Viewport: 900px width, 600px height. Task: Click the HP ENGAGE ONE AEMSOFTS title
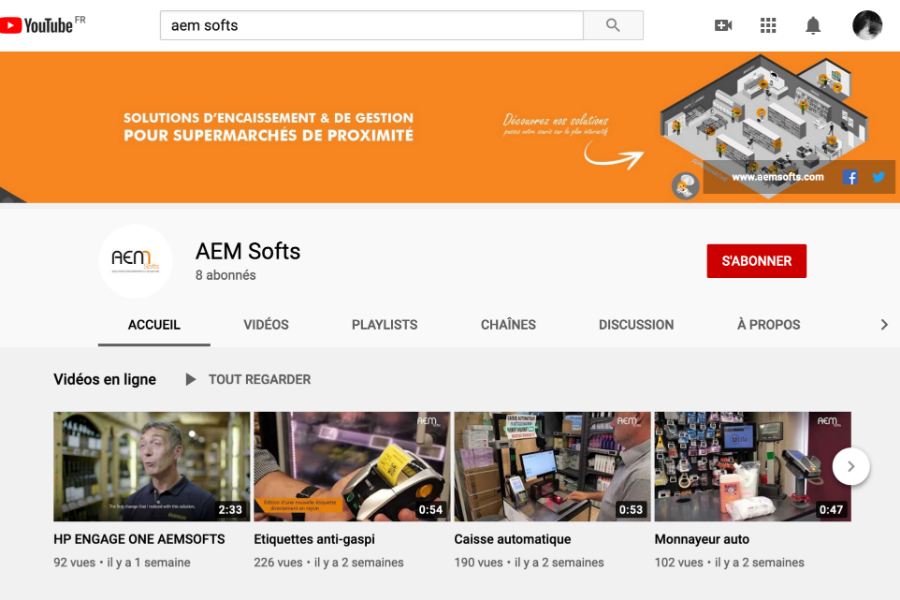[x=139, y=539]
